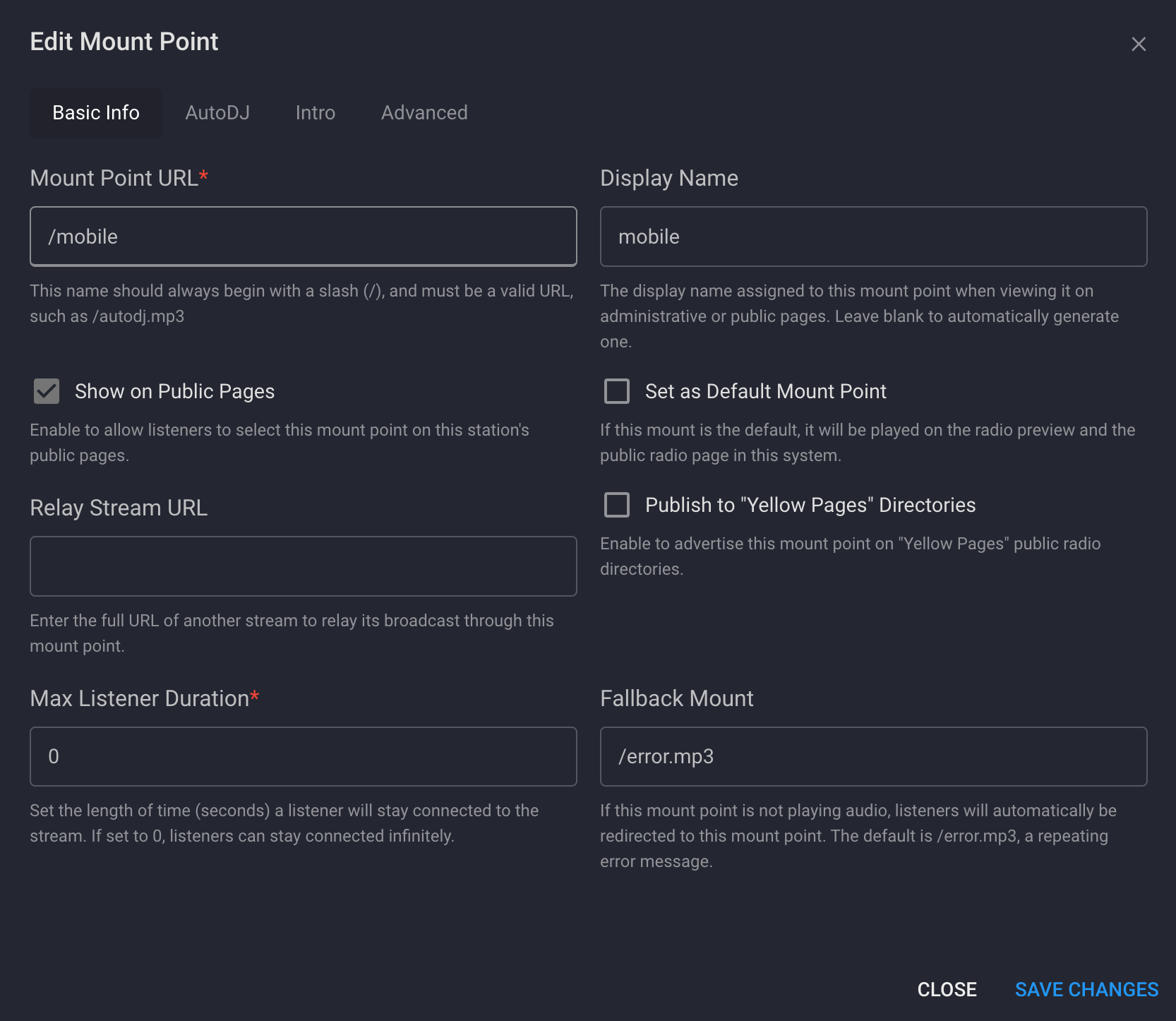The height and width of the screenshot is (1021, 1176).
Task: Focus the Max Listener Duration input
Action: pyautogui.click(x=303, y=756)
